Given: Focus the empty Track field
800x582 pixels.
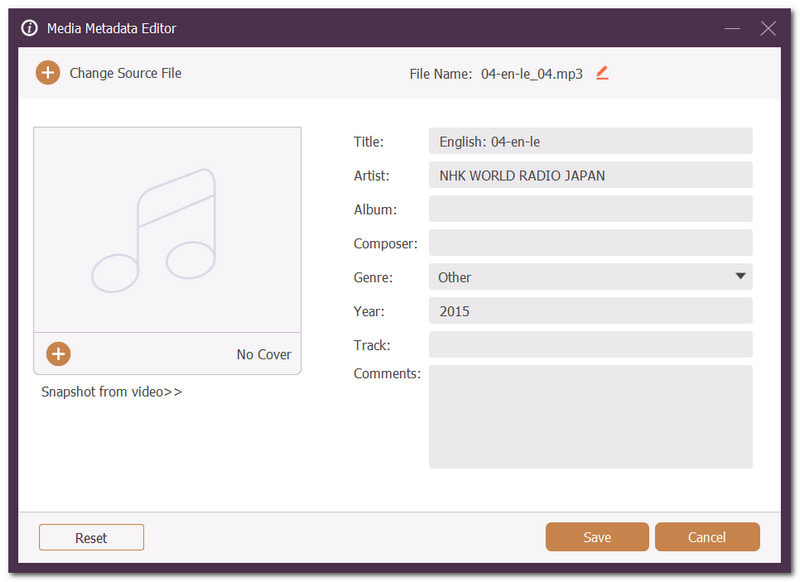Looking at the screenshot, I should [590, 344].
